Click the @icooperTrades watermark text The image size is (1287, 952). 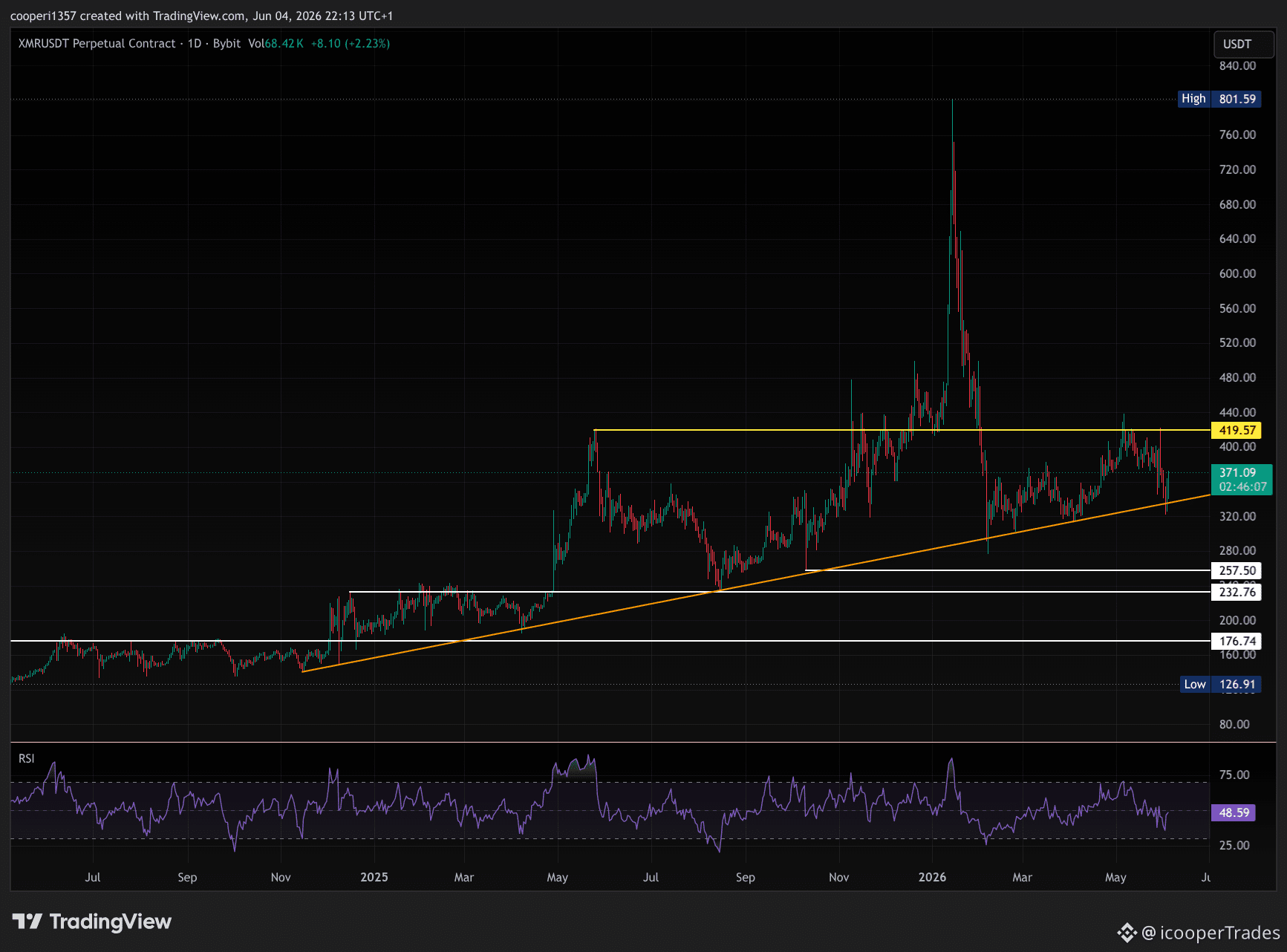[1210, 933]
